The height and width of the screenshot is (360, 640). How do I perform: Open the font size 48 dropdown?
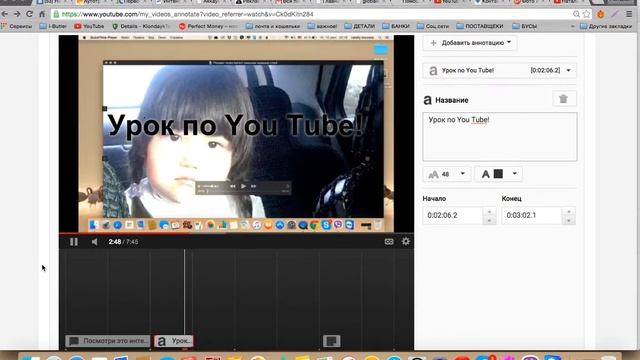coord(447,174)
